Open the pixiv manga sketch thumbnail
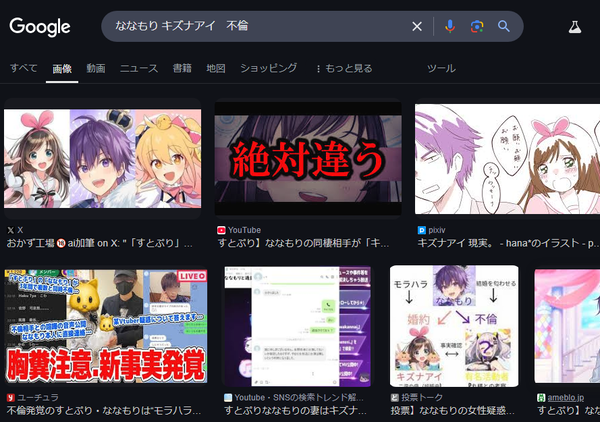600x422 pixels. coord(507,158)
